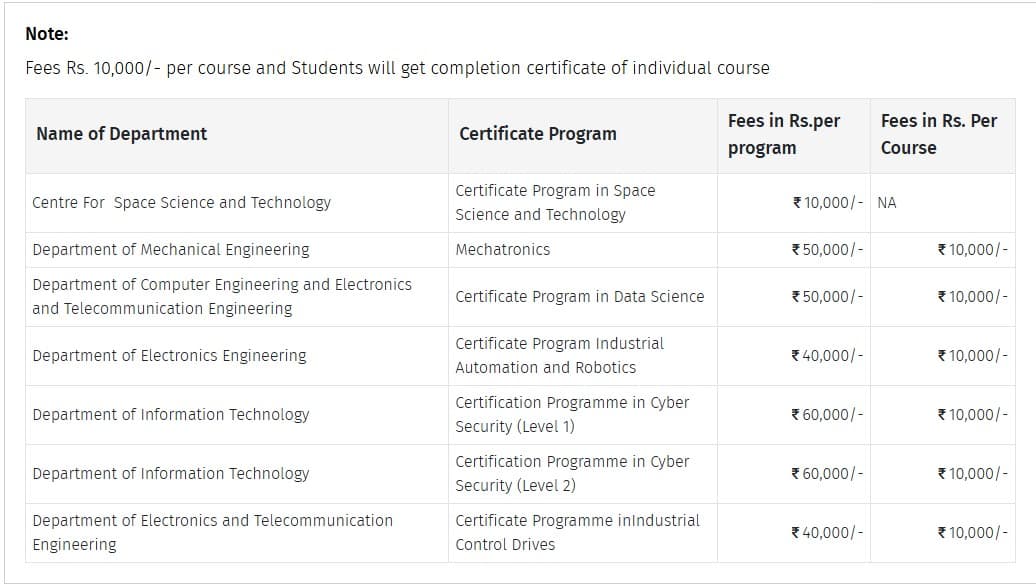Click Department of Electronics and Telecommunication Engineering cell
This screenshot has height=585, width=1036.
tap(212, 532)
